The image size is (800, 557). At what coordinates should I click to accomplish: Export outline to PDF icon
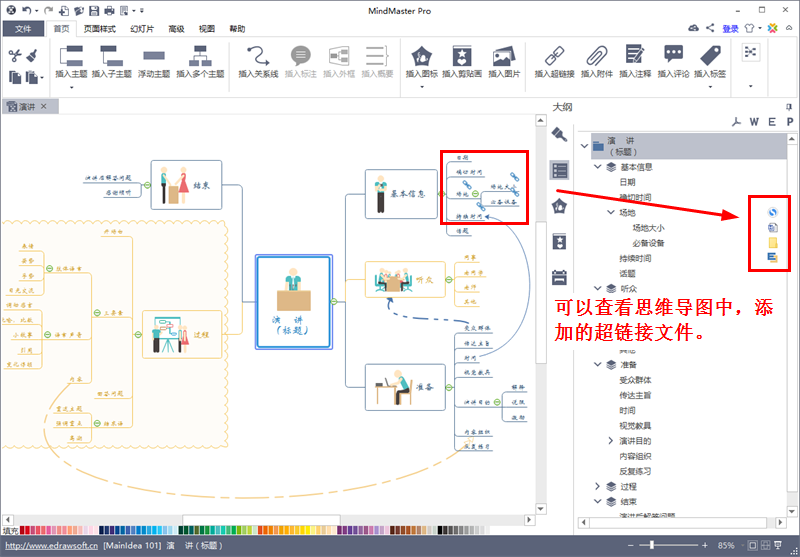tap(736, 121)
